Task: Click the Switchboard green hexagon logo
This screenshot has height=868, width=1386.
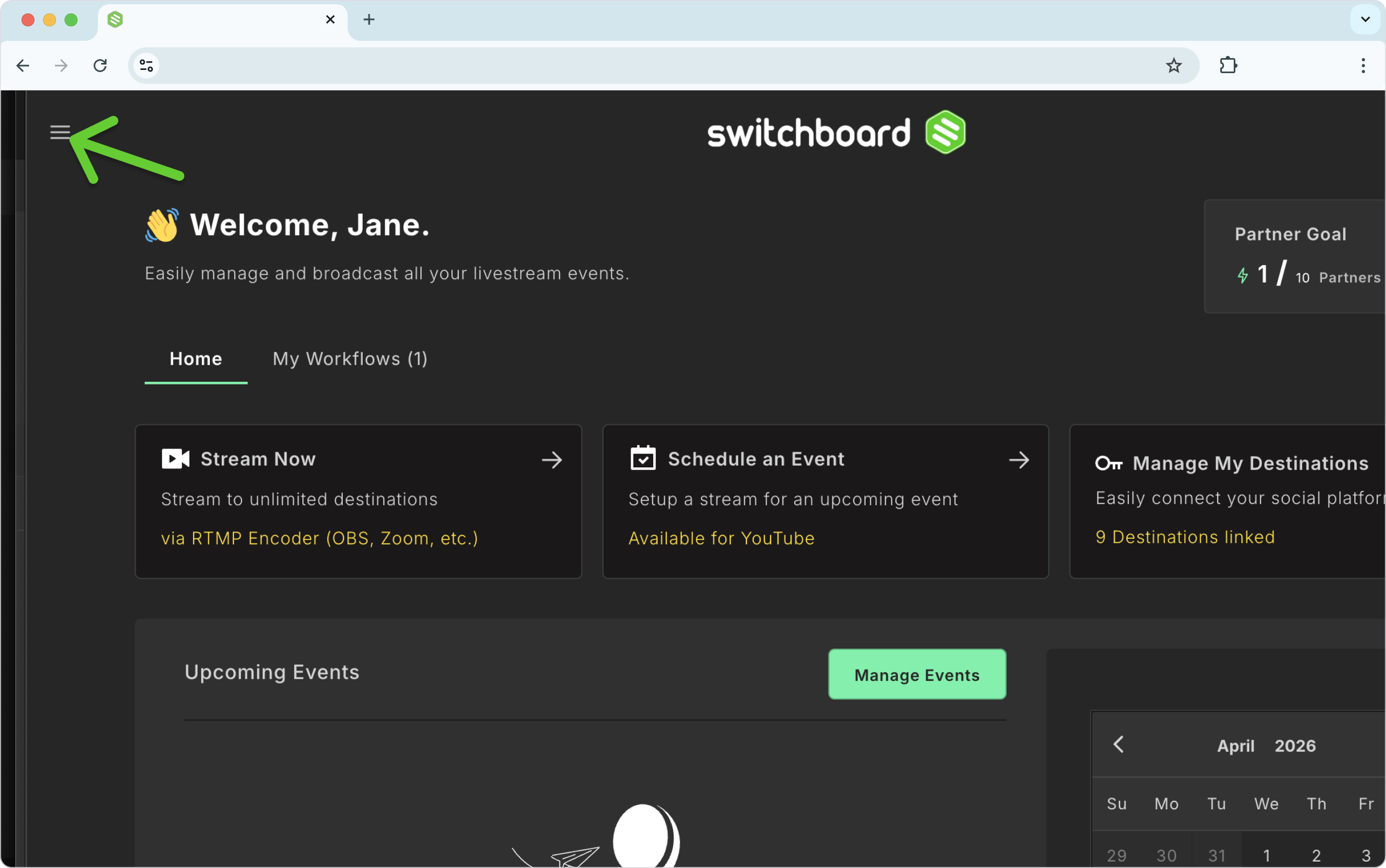Action: coord(945,132)
